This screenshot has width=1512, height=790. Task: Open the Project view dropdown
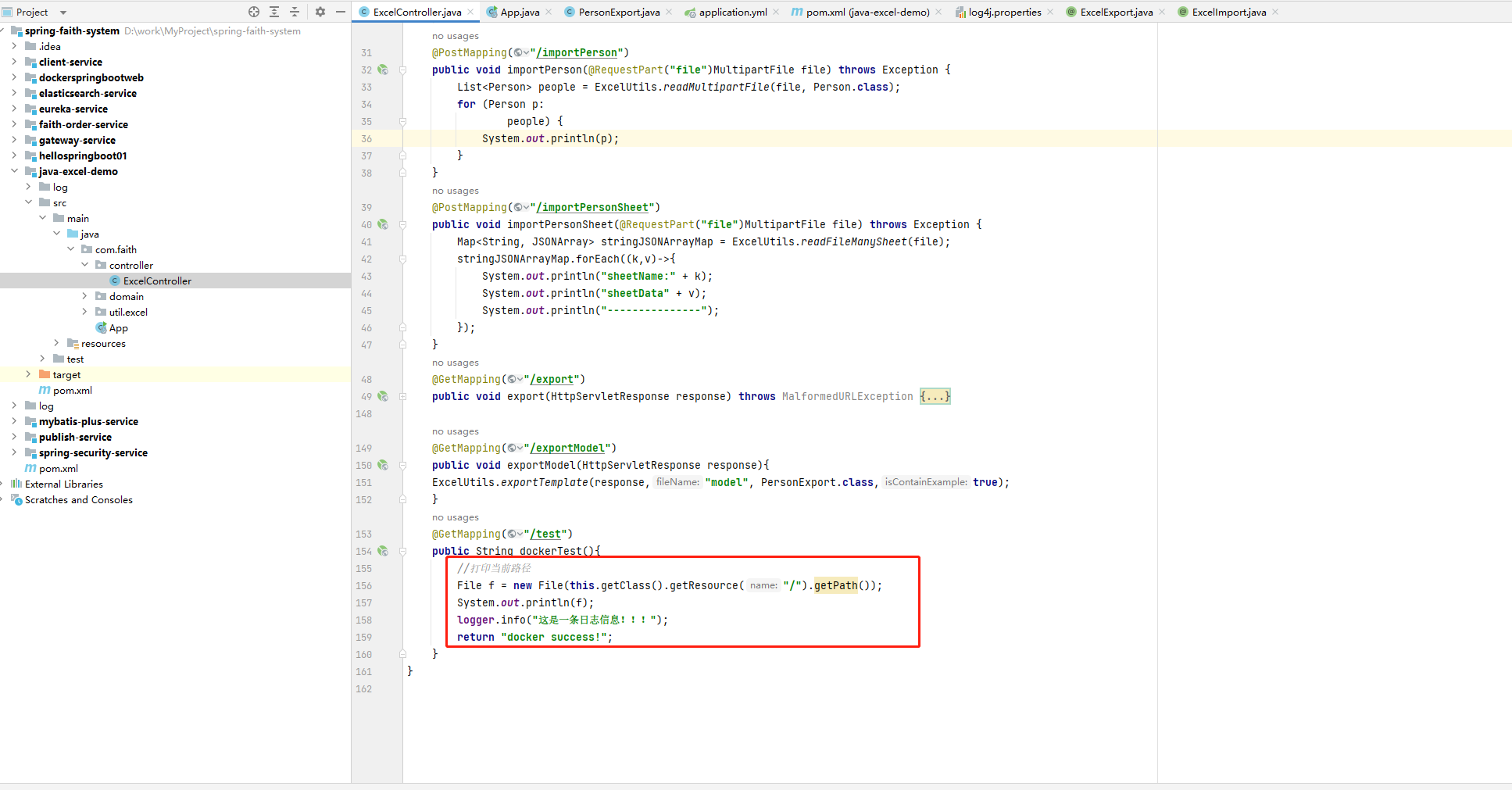63,13
